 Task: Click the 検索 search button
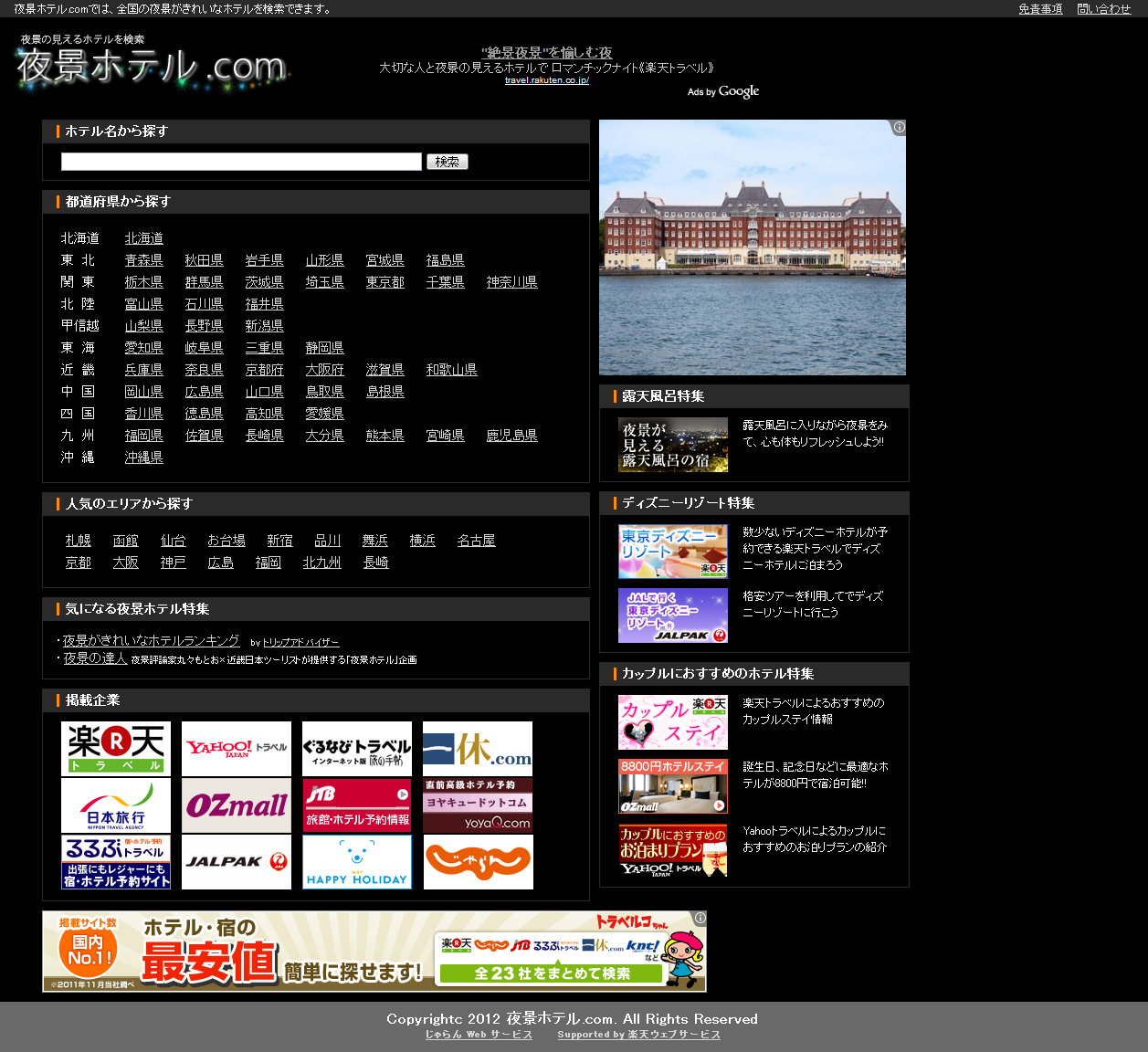coord(448,162)
